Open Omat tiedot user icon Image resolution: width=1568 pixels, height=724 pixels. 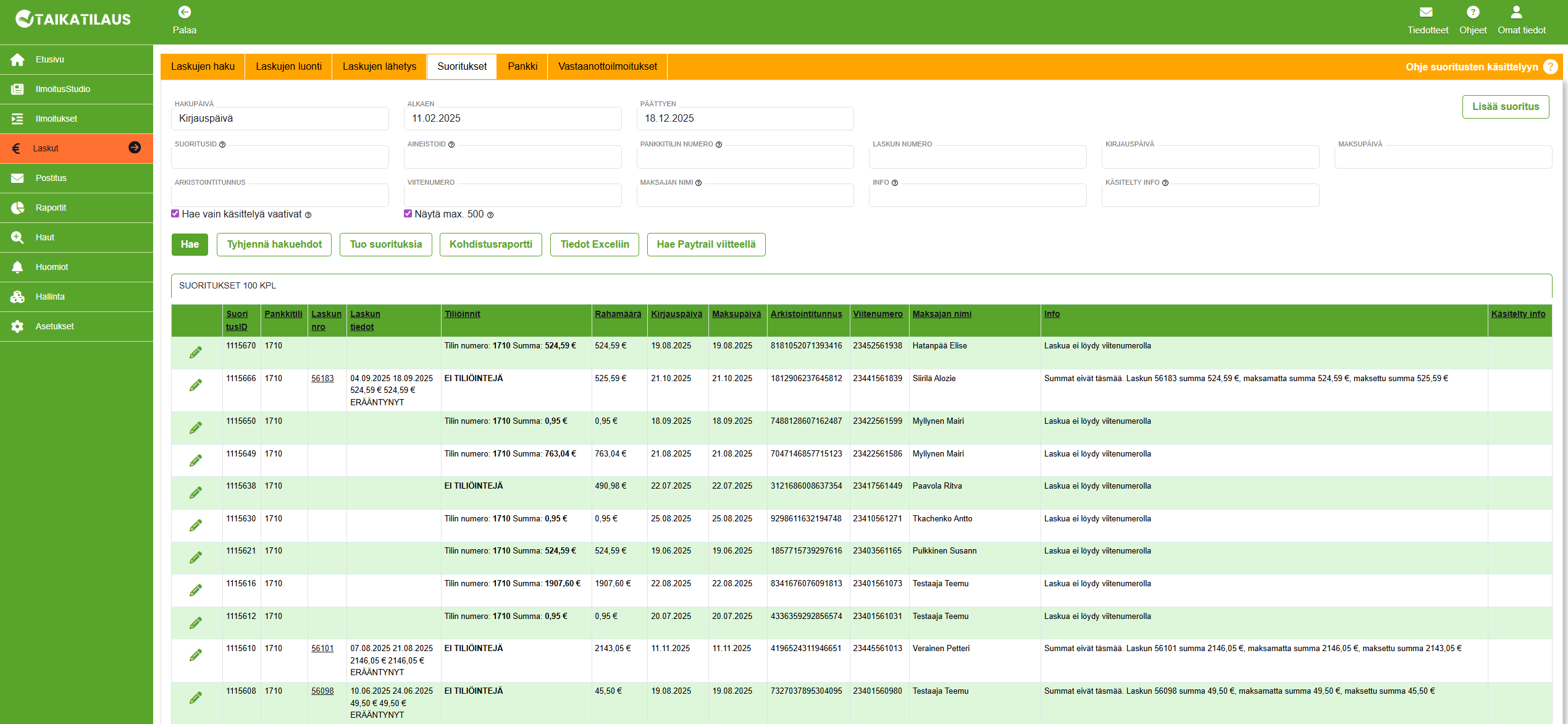[1516, 12]
